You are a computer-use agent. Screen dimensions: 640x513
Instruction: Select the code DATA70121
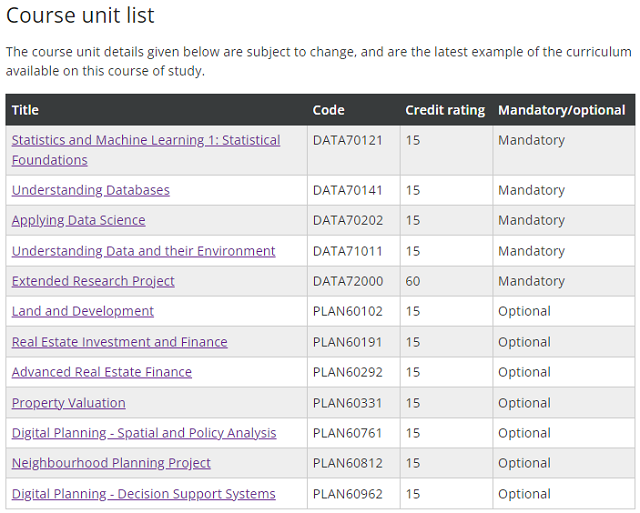[x=348, y=140]
